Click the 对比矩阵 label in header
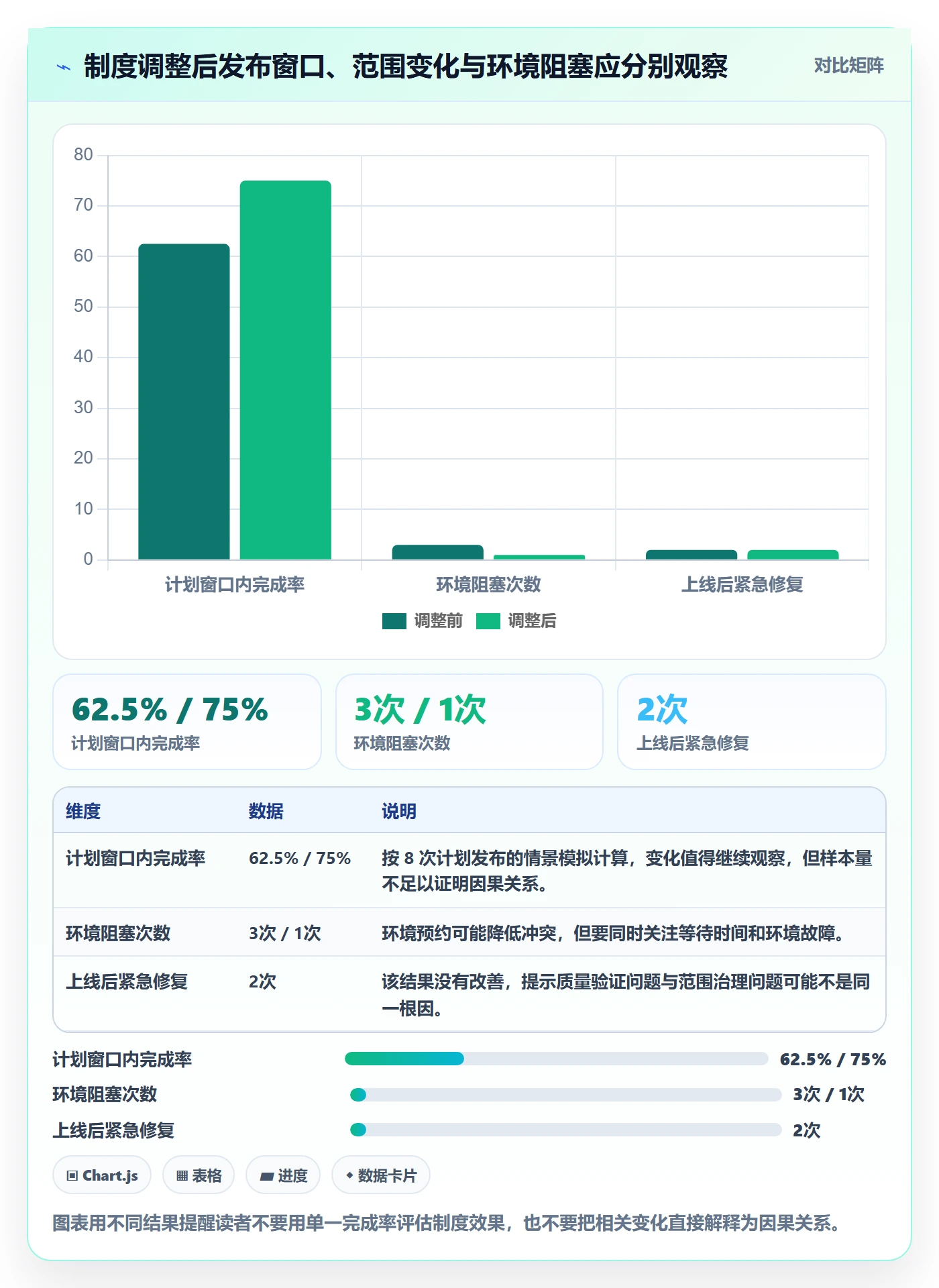This screenshot has height=1288, width=939. [x=848, y=66]
